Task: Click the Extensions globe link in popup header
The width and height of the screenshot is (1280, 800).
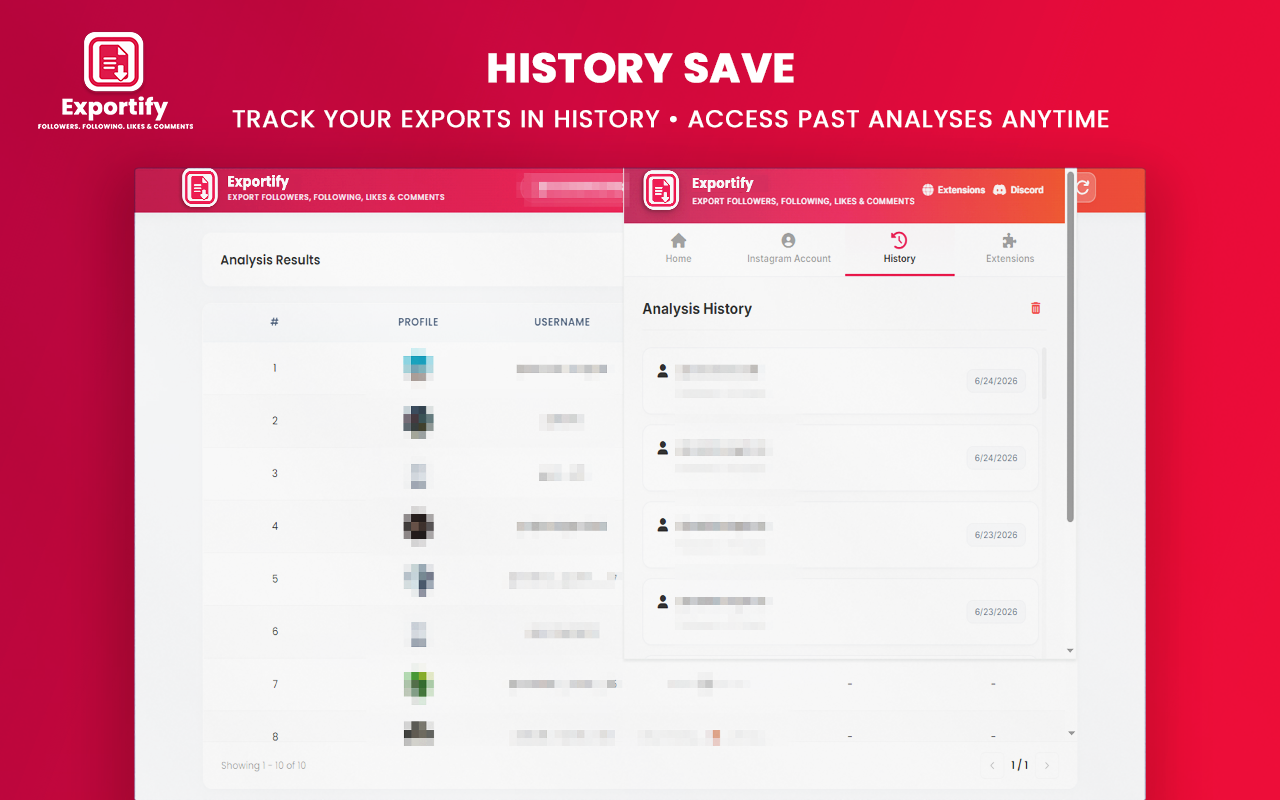Action: 953,190
